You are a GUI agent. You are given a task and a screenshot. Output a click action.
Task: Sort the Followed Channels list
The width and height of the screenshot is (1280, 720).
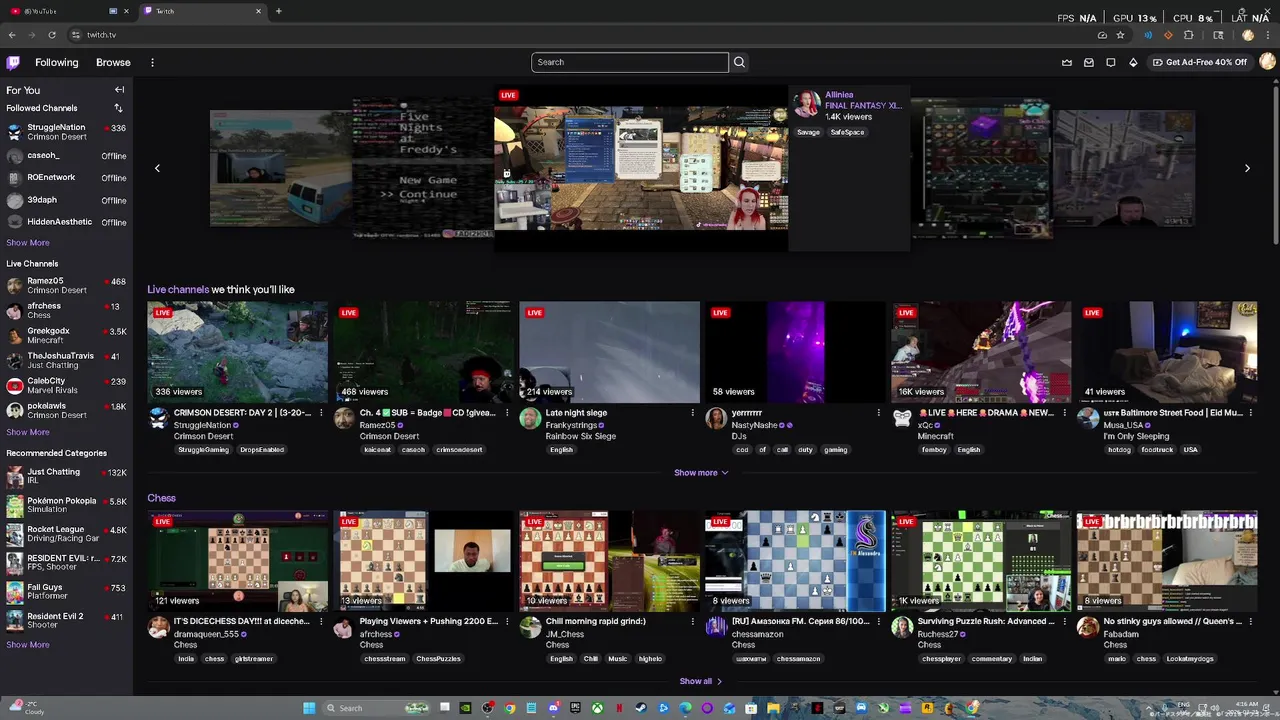click(118, 108)
